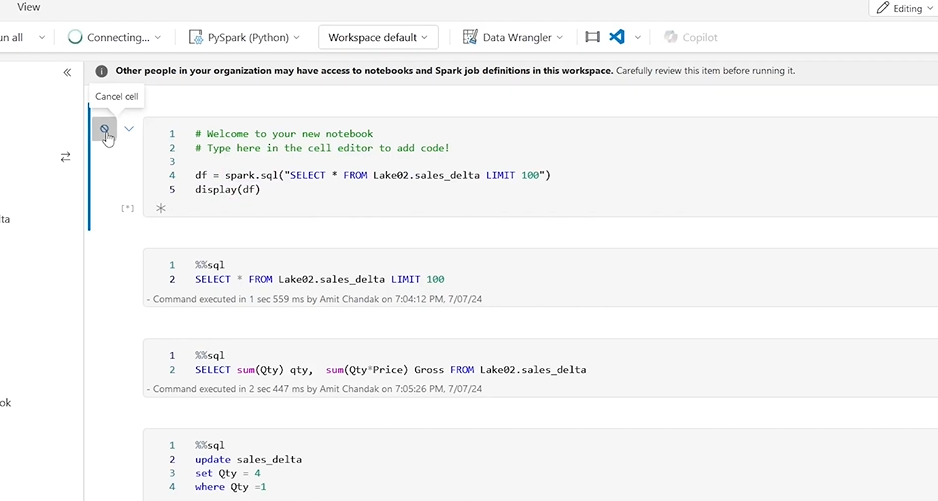The height and width of the screenshot is (501, 938).
Task: Click Connecting session status button
Action: pyautogui.click(x=114, y=37)
